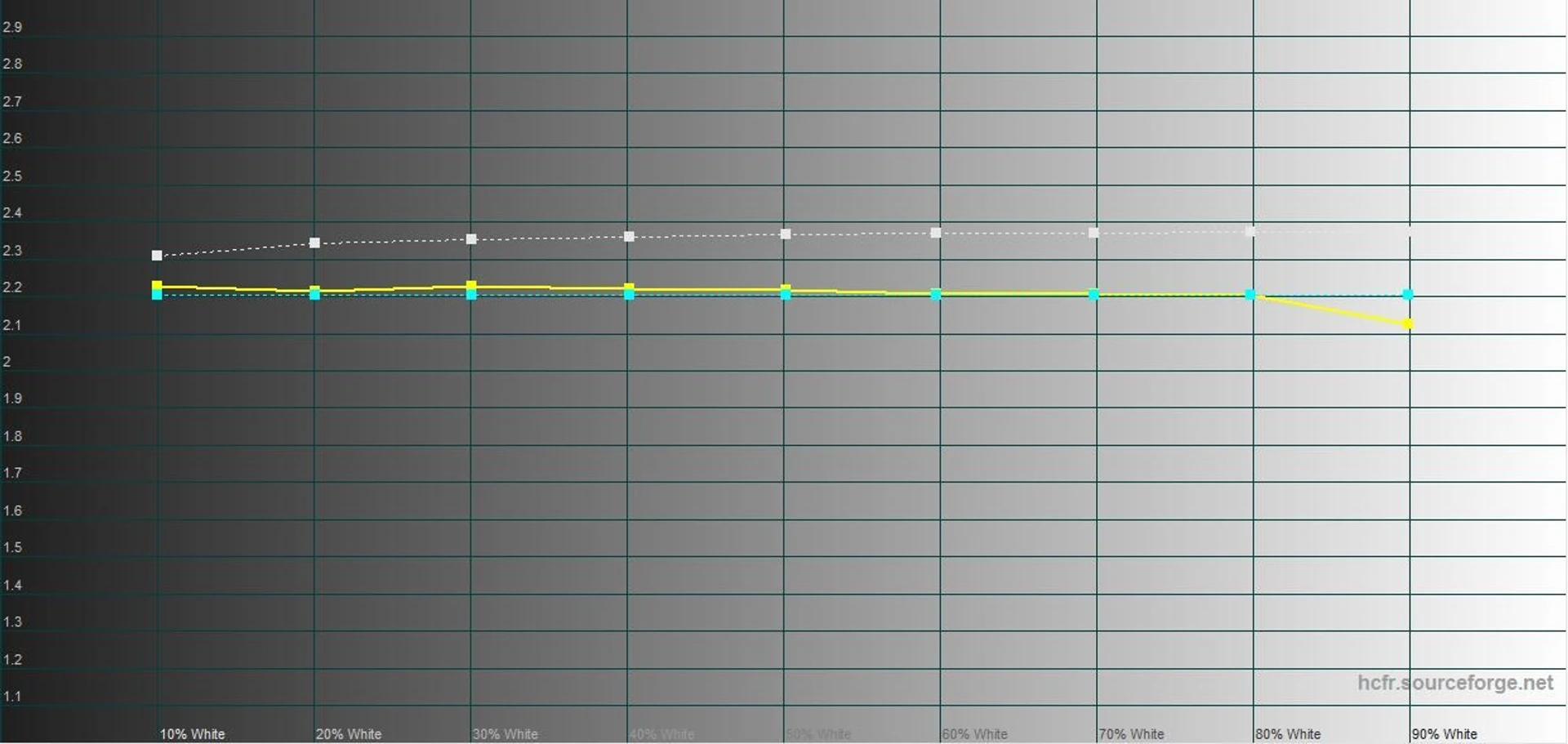Click the 2.2 gamma axis label
The image size is (1568, 744).
click(x=12, y=287)
